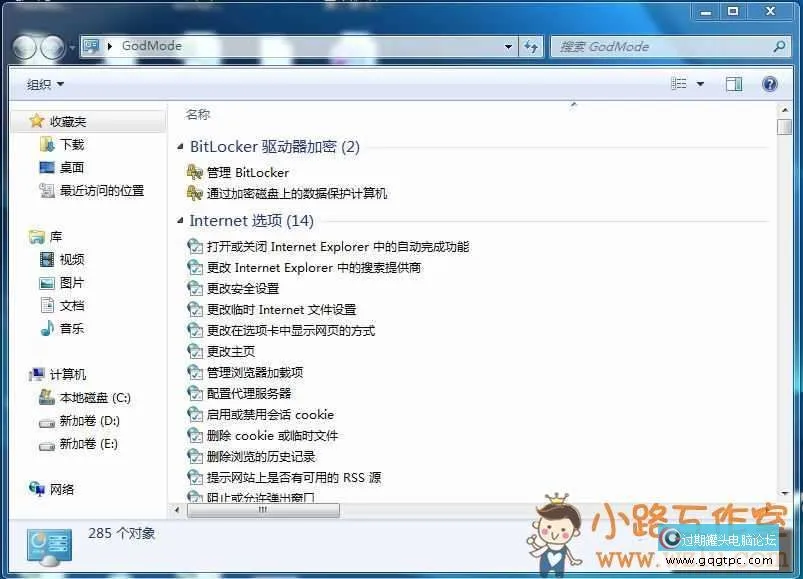Viewport: 803px width, 579px height.
Task: Collapse the Internet 选项 group
Action: tap(181, 221)
